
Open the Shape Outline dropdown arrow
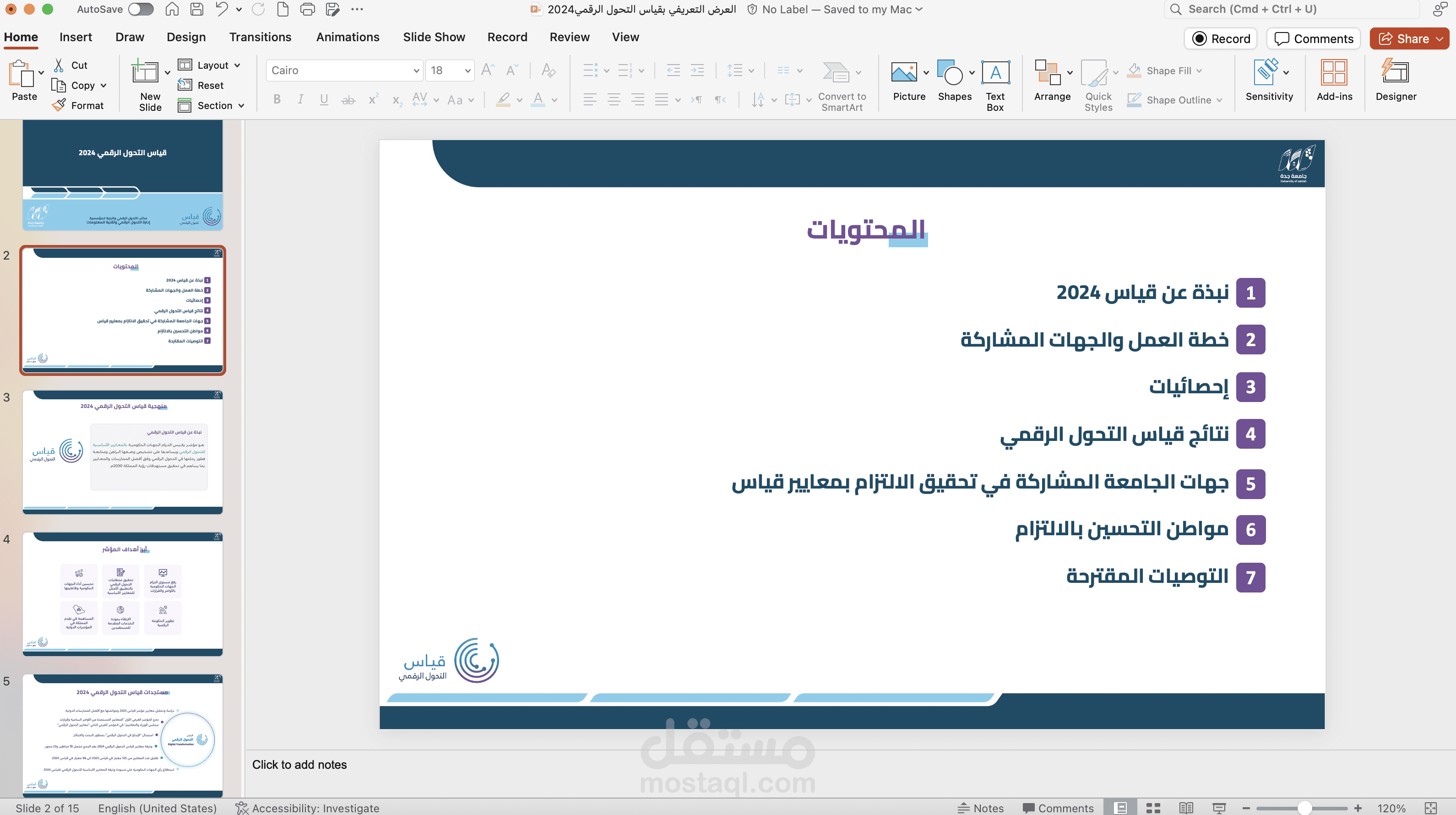coord(1219,100)
